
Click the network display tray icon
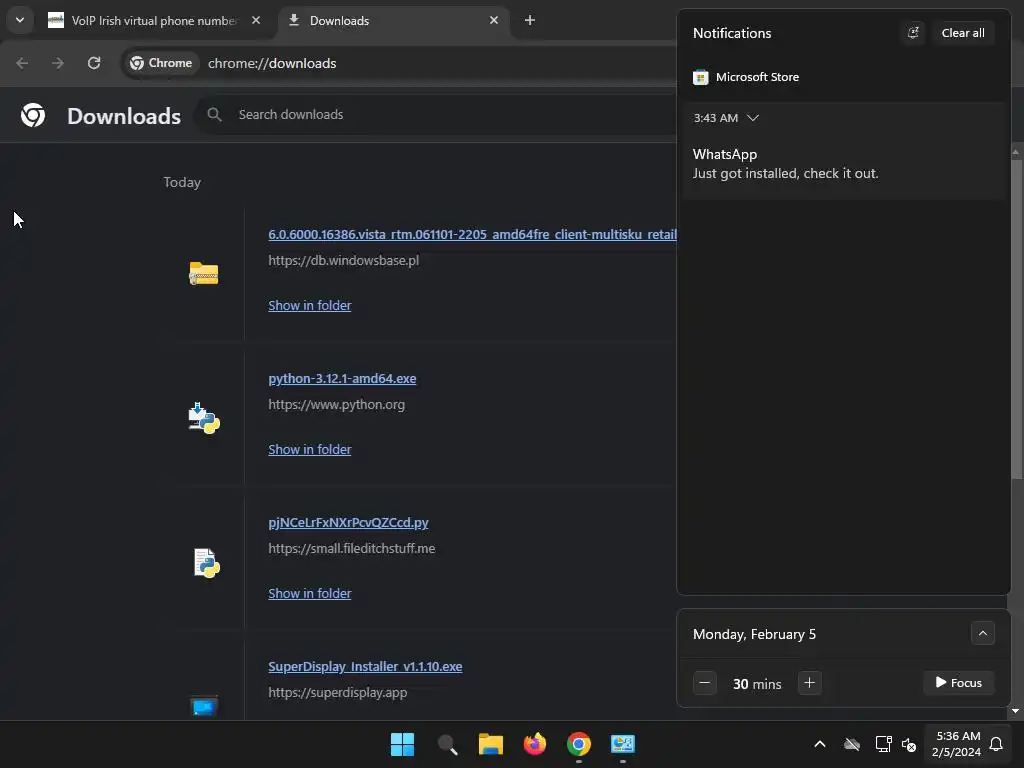tap(883, 744)
